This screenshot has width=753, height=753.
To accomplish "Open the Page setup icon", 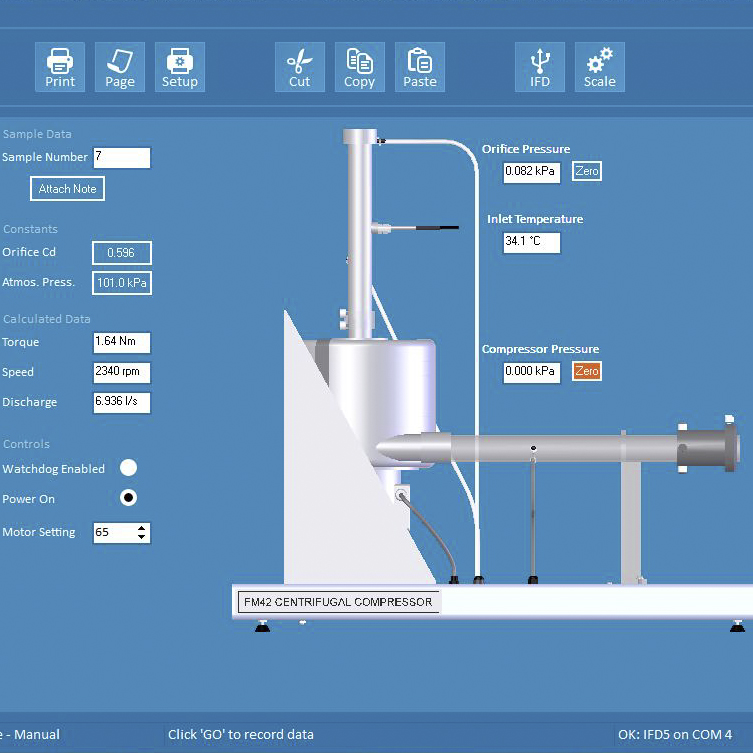I will point(120,67).
